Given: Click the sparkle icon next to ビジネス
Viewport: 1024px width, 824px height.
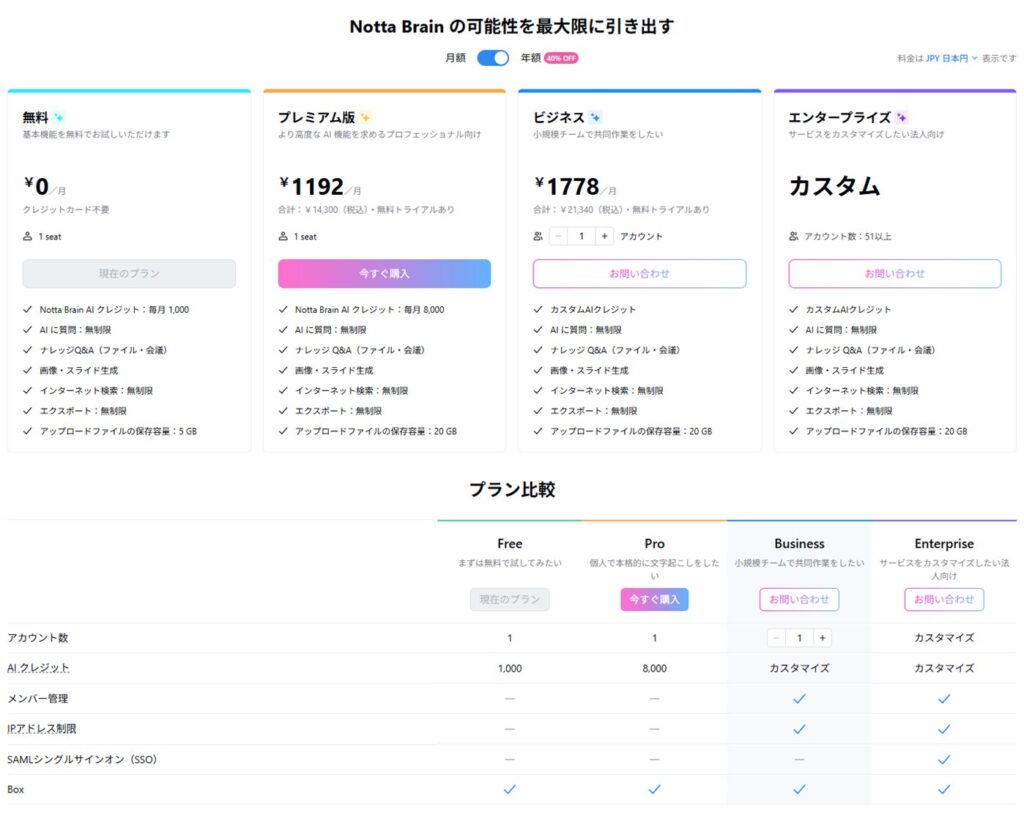Looking at the screenshot, I should pyautogui.click(x=596, y=118).
